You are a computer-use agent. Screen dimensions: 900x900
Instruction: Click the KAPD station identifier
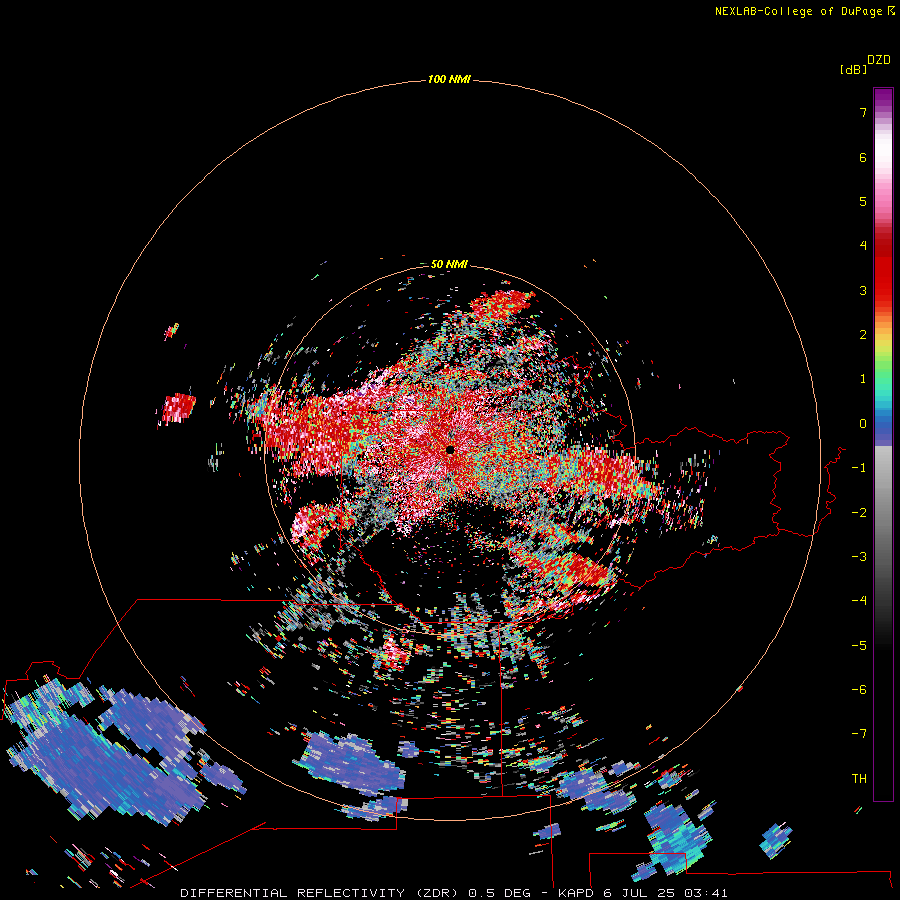[576, 893]
